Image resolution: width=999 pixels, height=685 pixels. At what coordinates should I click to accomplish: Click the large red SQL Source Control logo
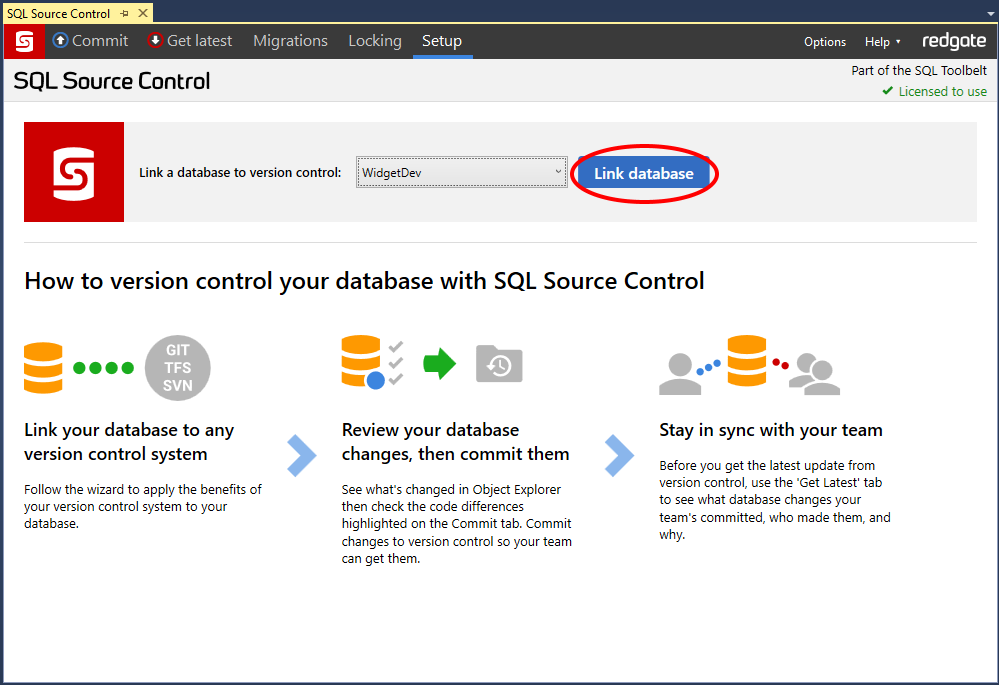pos(74,172)
